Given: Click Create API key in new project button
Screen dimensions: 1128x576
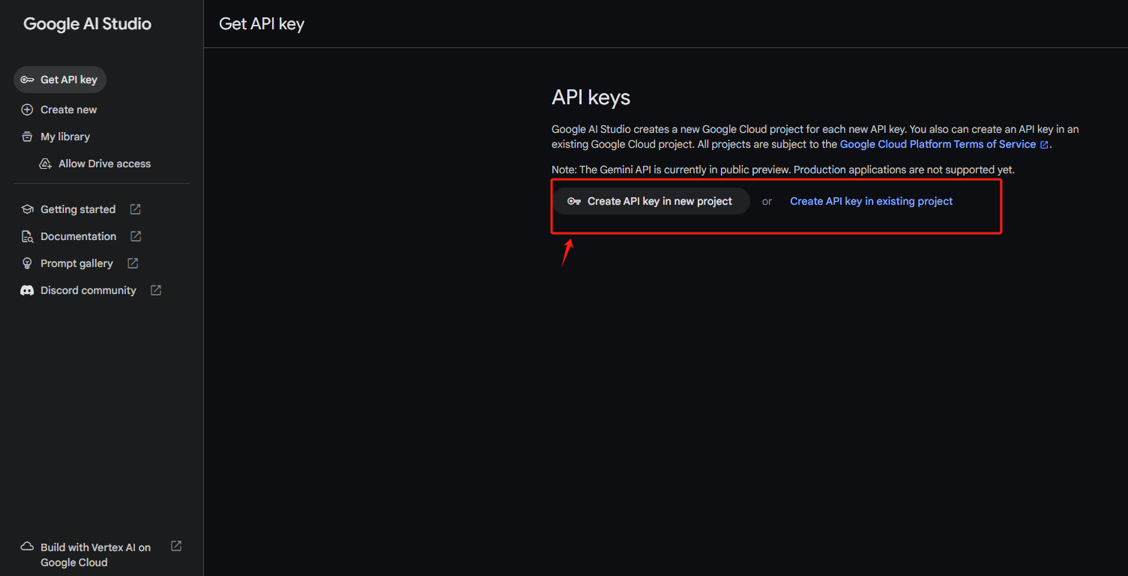Looking at the screenshot, I should [651, 201].
